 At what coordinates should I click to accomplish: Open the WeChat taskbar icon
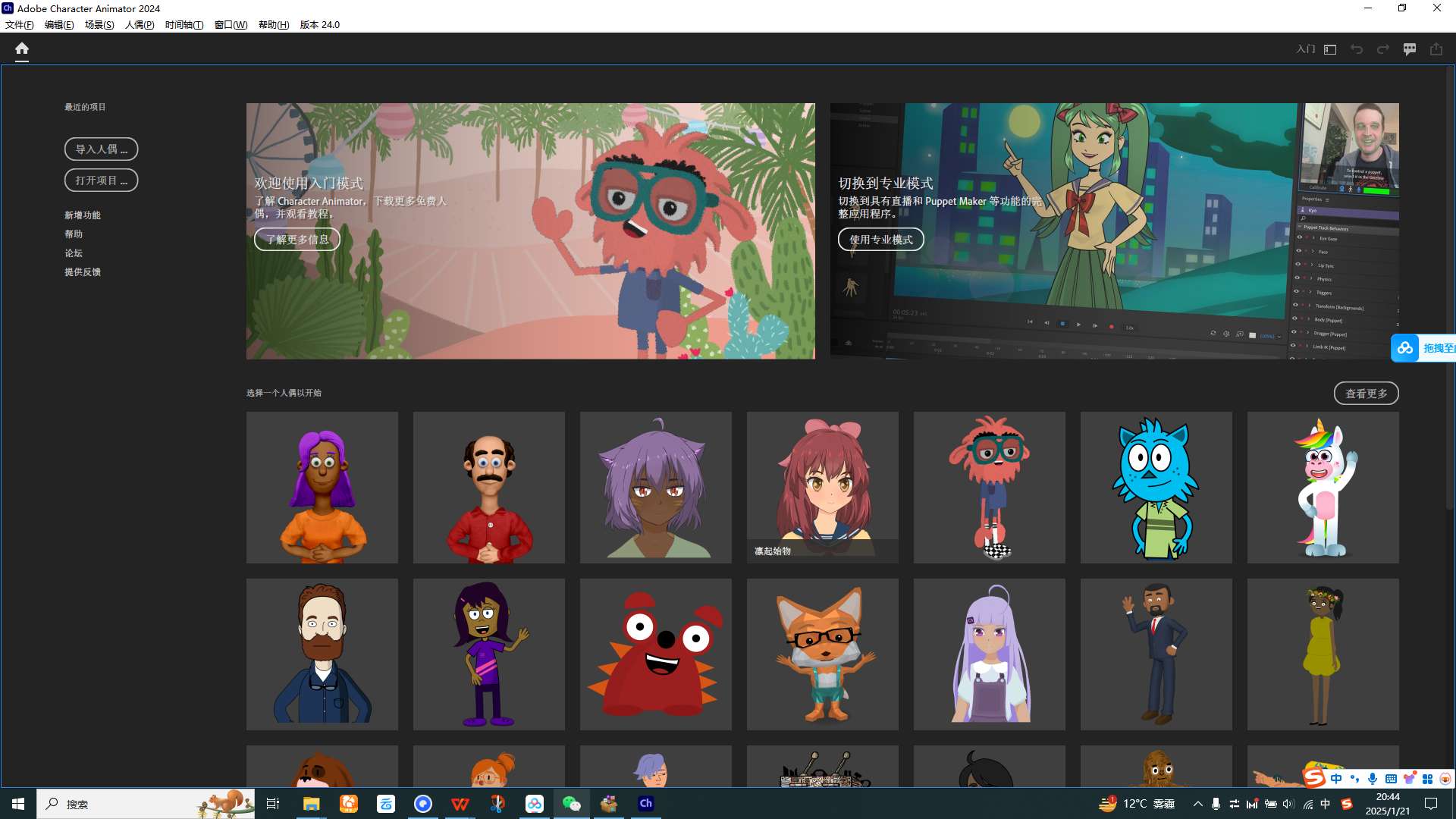click(571, 804)
